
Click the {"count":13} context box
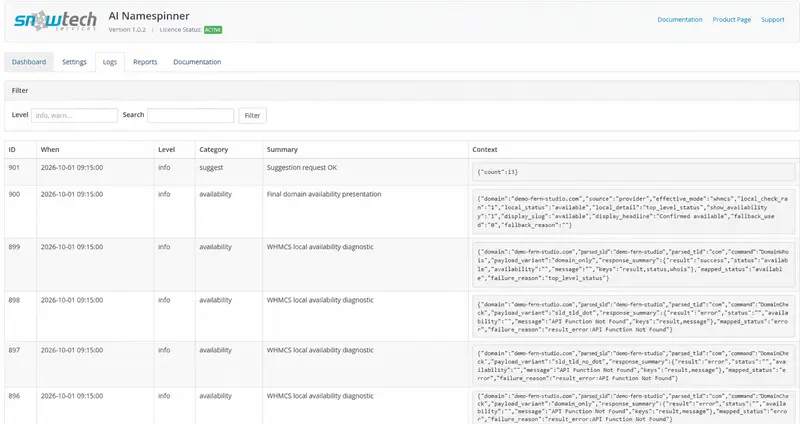pos(634,172)
